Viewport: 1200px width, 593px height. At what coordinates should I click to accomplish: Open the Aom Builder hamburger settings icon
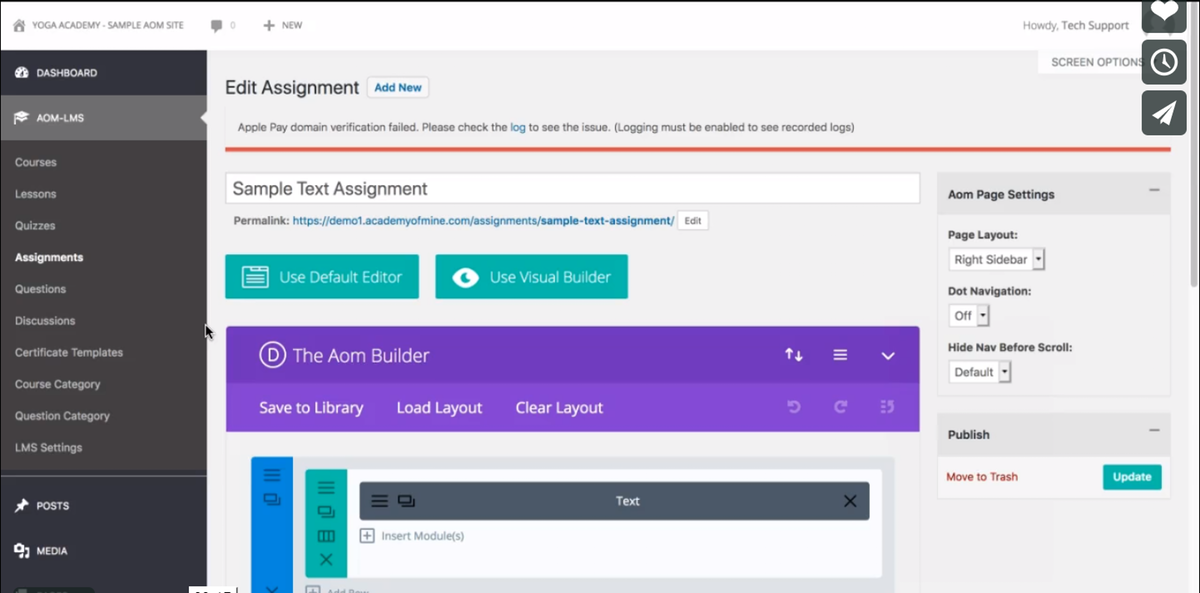pos(841,355)
